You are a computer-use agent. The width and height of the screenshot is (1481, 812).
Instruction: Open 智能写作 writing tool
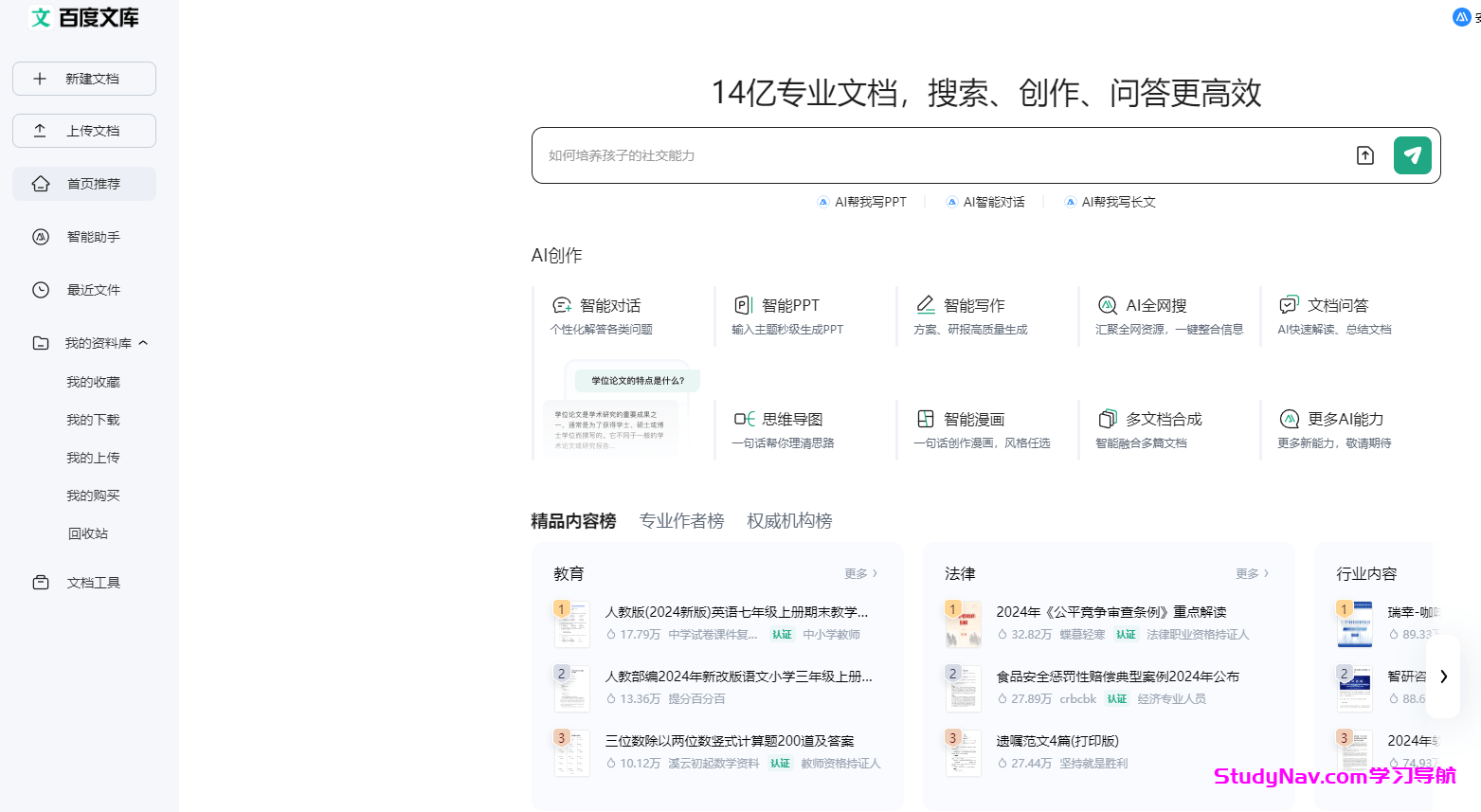[973, 306]
